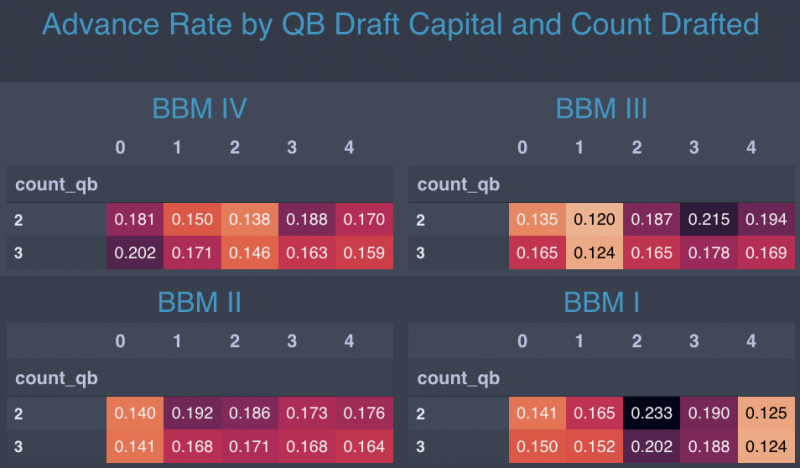Click the BBM I table heading
The width and height of the screenshot is (800, 468).
[x=601, y=302]
